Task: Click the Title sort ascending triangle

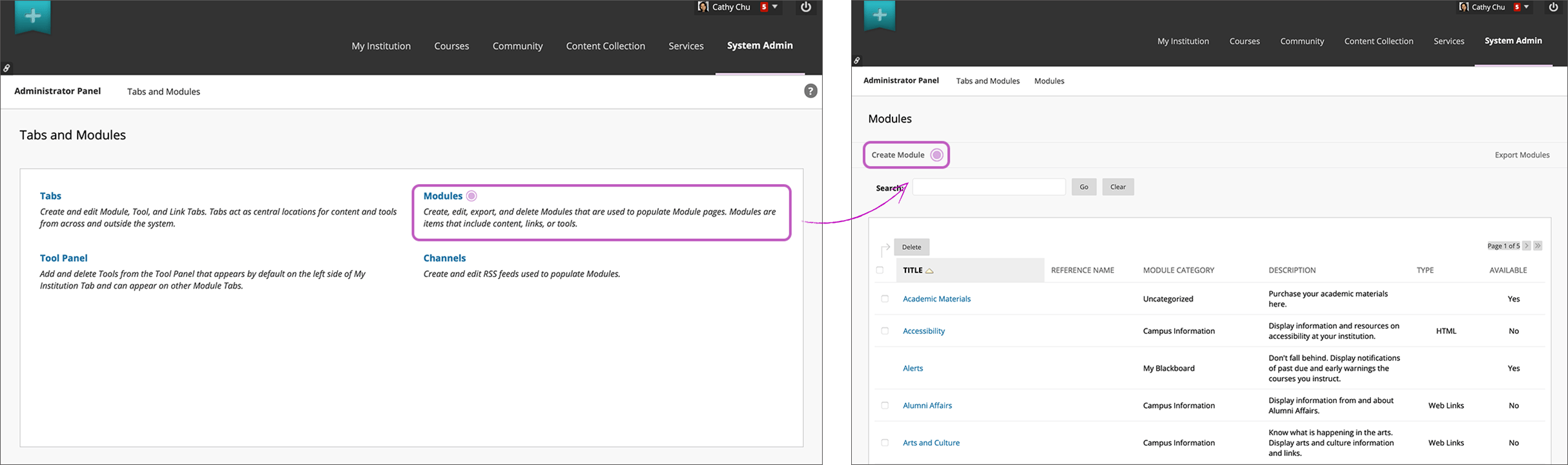Action: point(929,271)
